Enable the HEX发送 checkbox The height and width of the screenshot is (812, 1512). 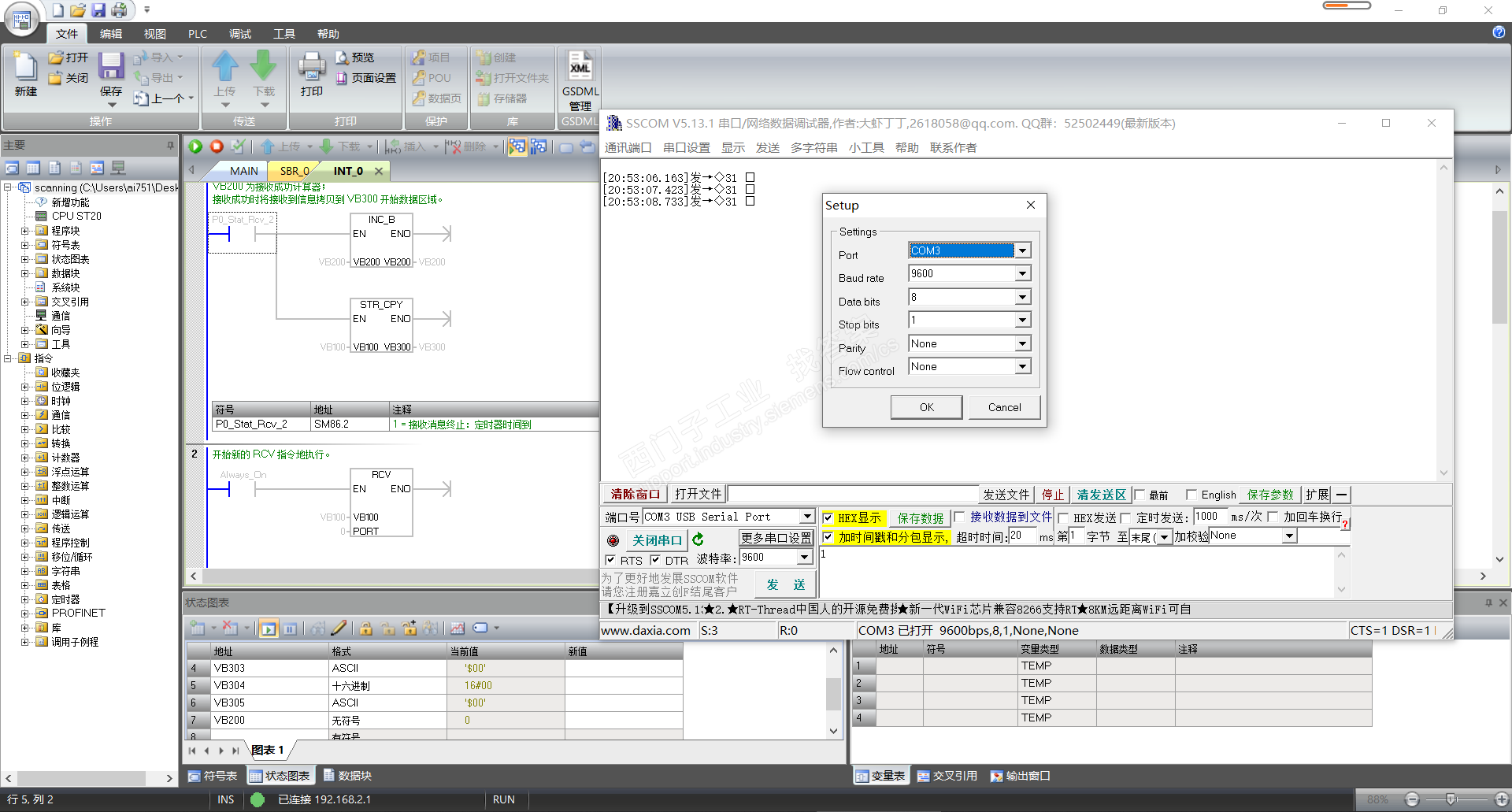[x=1063, y=518]
